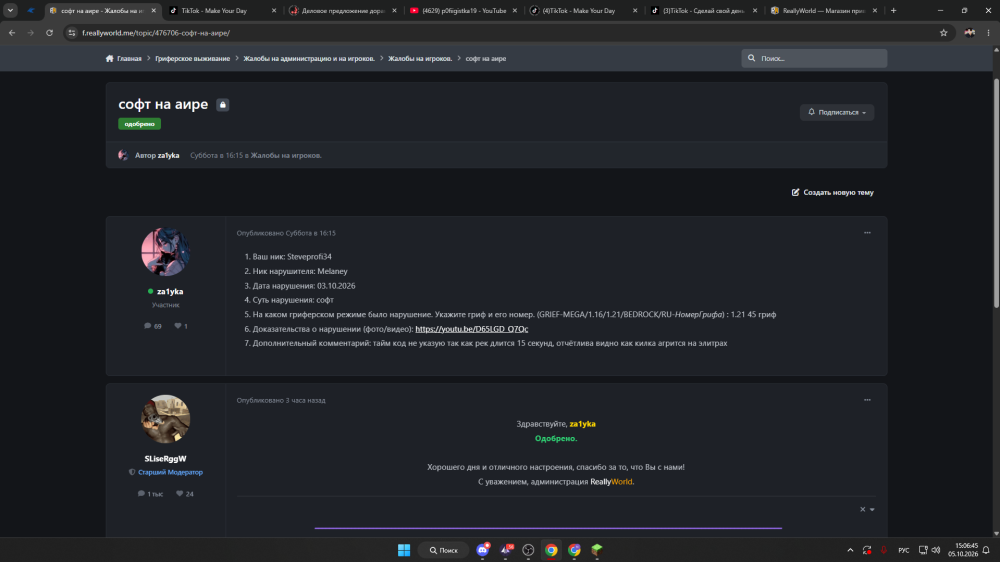Screen dimensions: 1000x562
Task: Click the home icon in breadcrumbs
Action: click(110, 58)
